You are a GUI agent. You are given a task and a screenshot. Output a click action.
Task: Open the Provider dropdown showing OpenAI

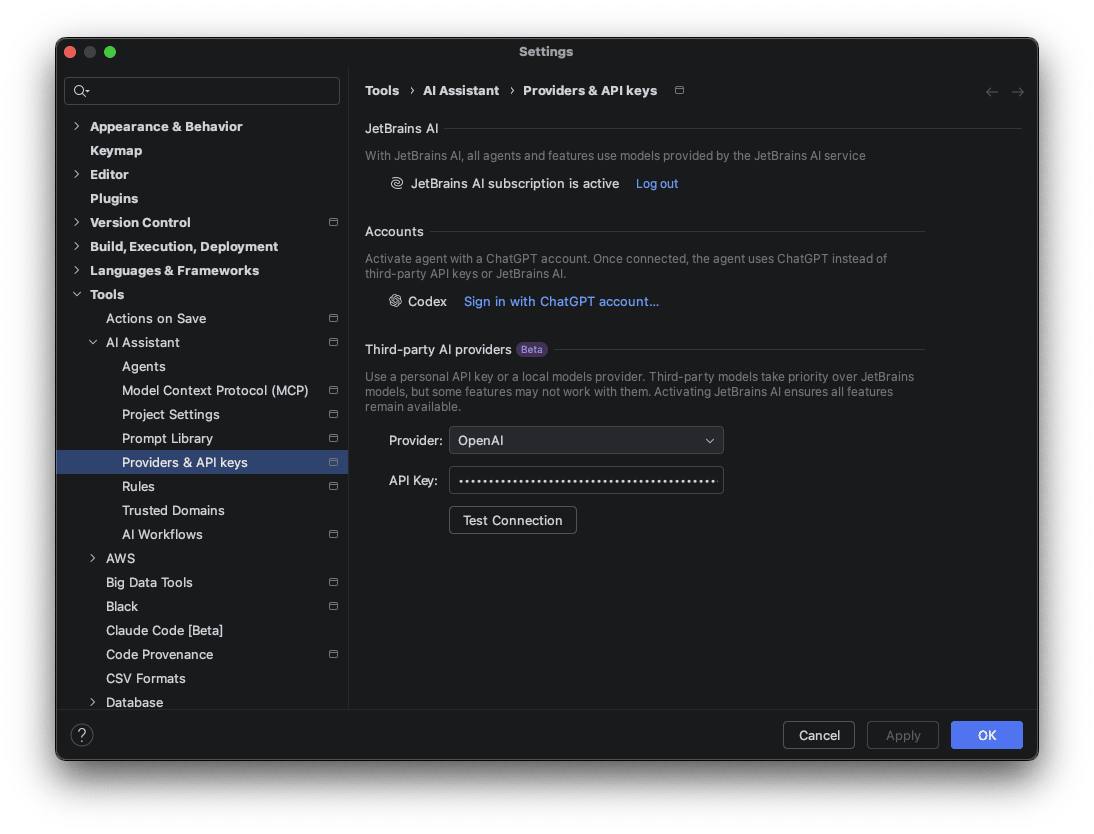point(586,440)
